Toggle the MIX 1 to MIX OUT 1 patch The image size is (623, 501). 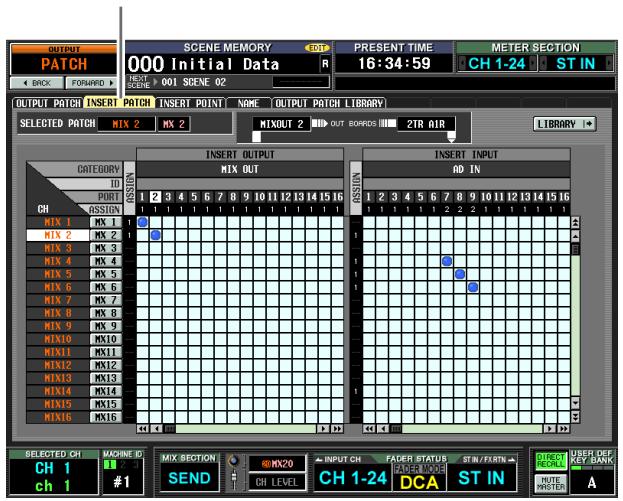point(143,222)
